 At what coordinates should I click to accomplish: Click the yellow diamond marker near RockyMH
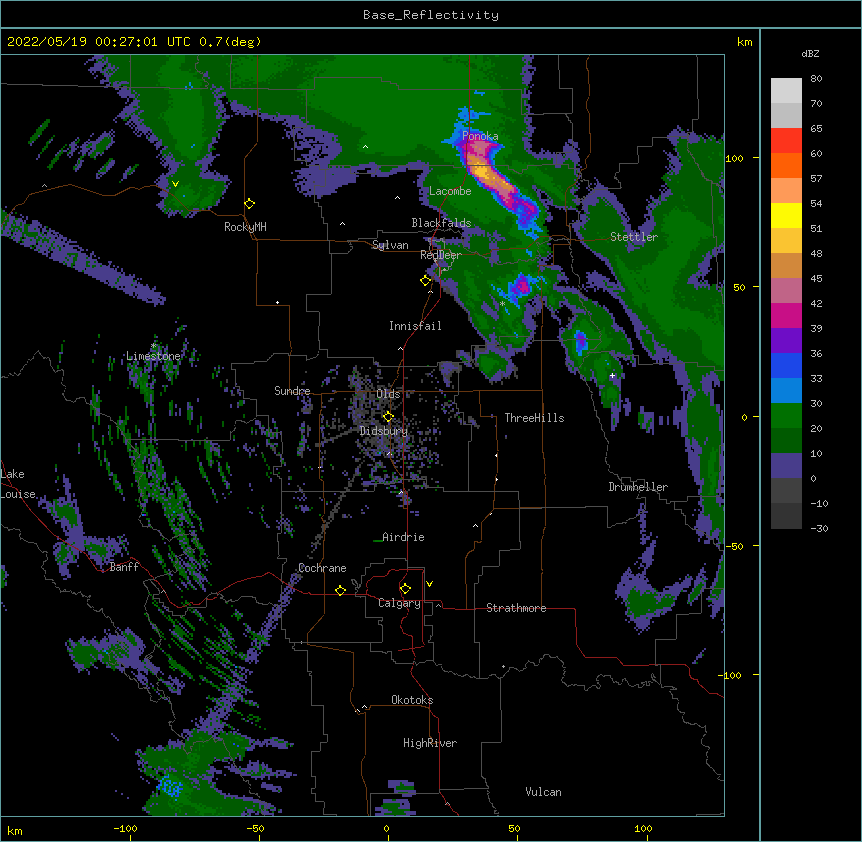pyautogui.click(x=250, y=204)
